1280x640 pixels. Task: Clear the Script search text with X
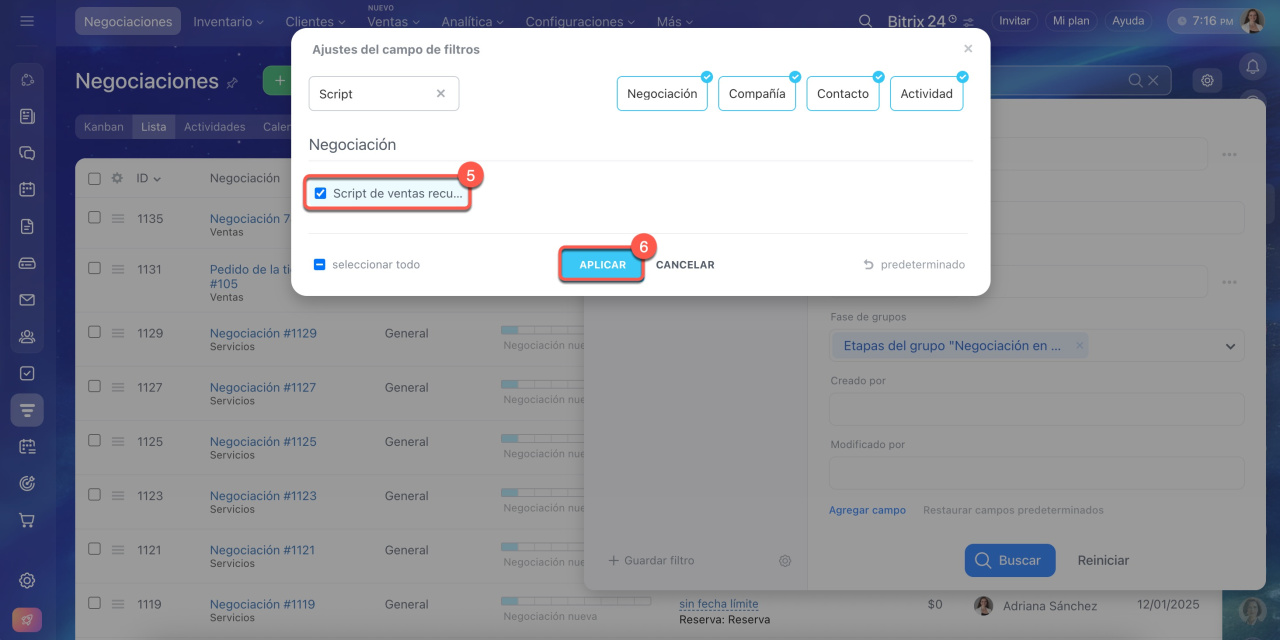click(440, 94)
